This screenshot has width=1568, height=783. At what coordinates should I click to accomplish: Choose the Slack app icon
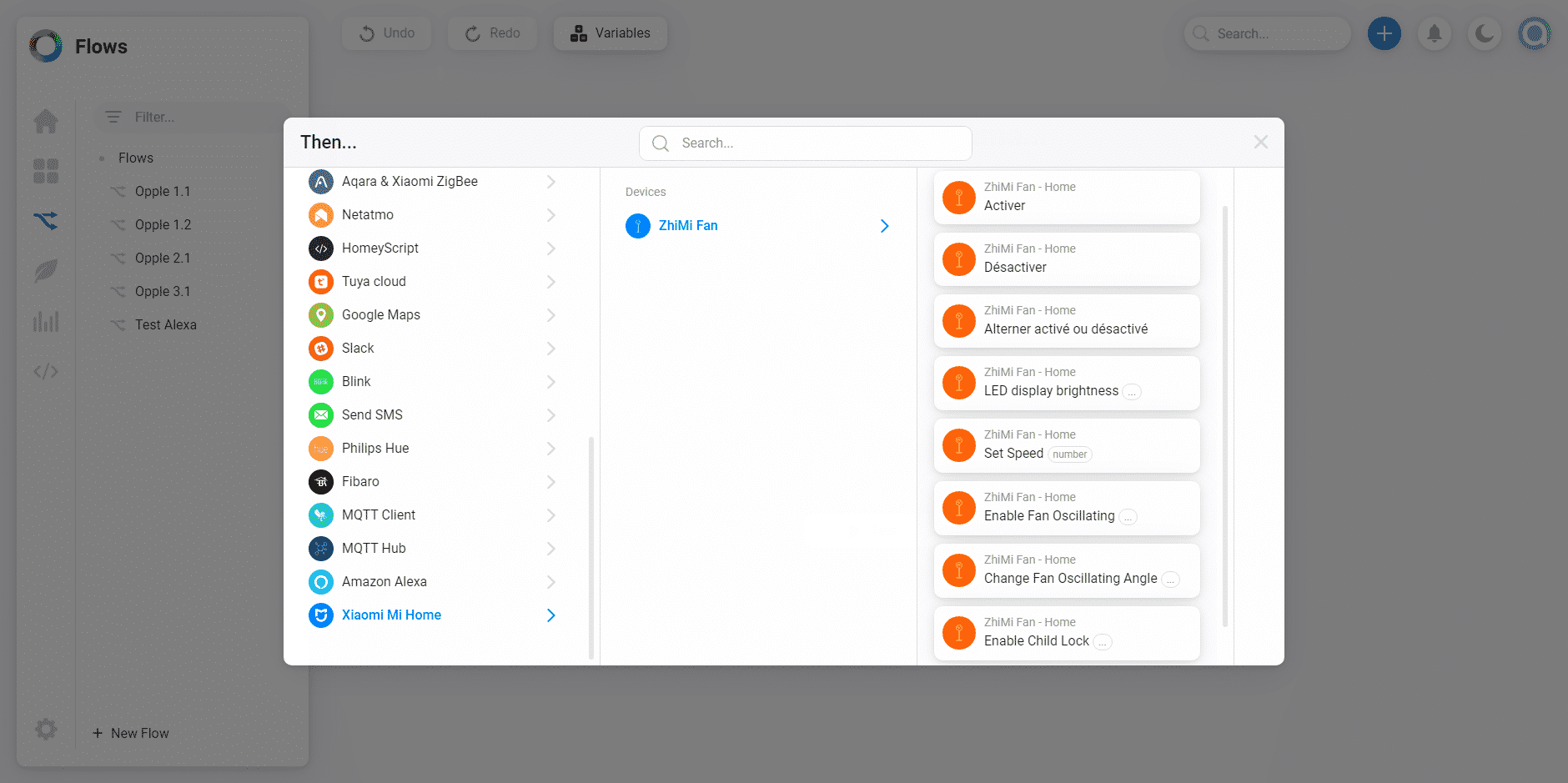point(321,349)
